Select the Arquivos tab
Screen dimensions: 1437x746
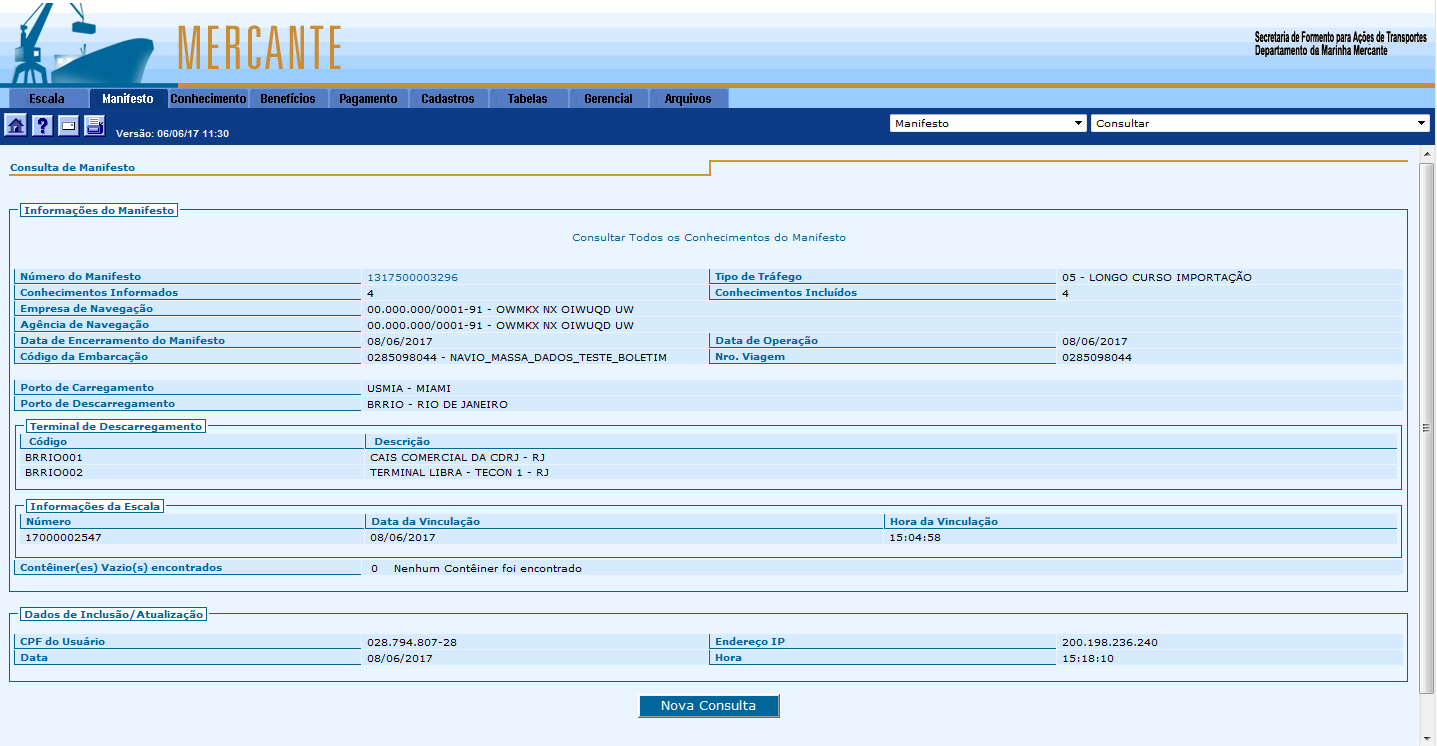click(x=688, y=99)
